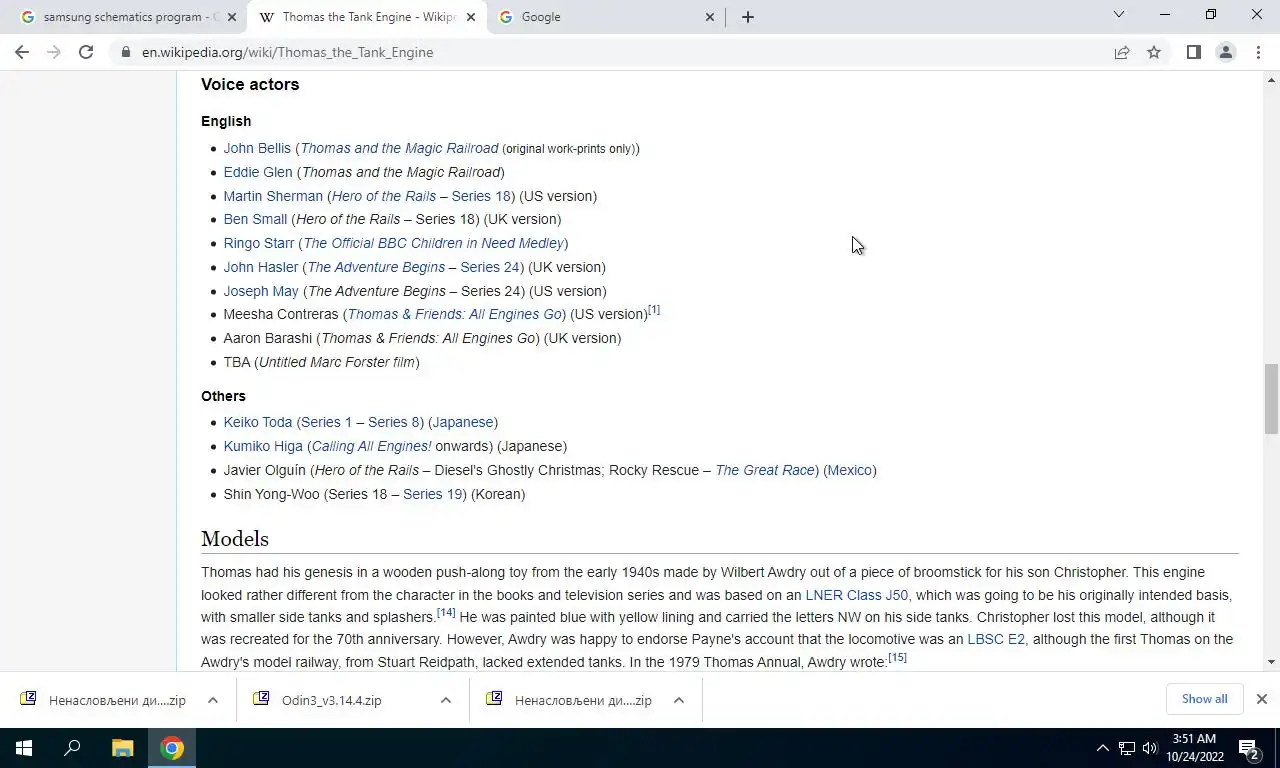This screenshot has width=1280, height=768.
Task: Jump to citation reference 14
Action: click(x=446, y=613)
